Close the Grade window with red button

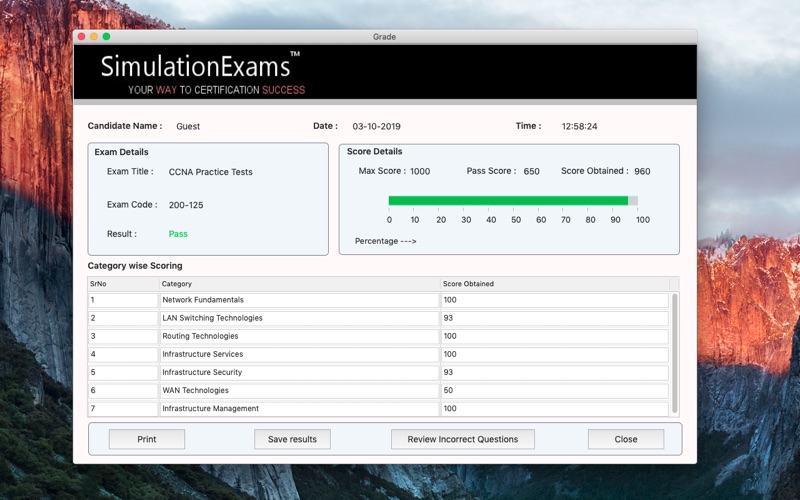(82, 37)
